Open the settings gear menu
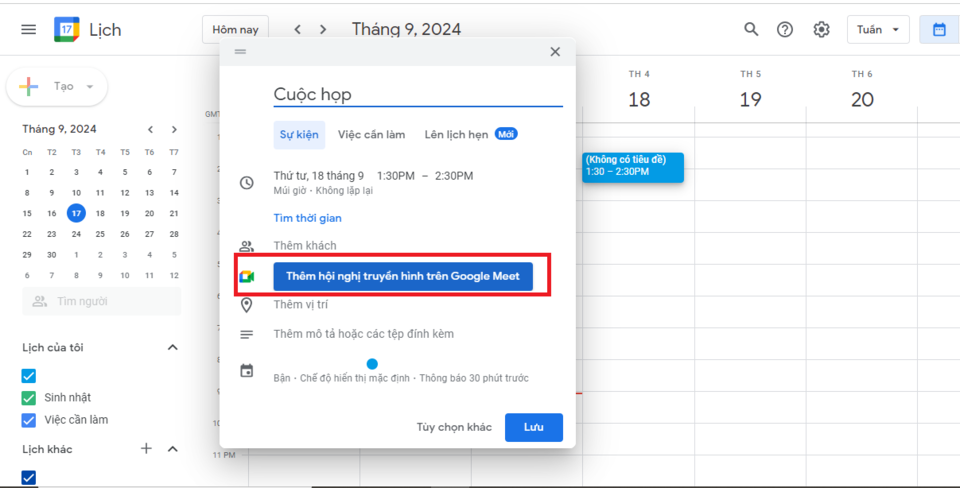Viewport: 960px width, 488px height. 821,30
